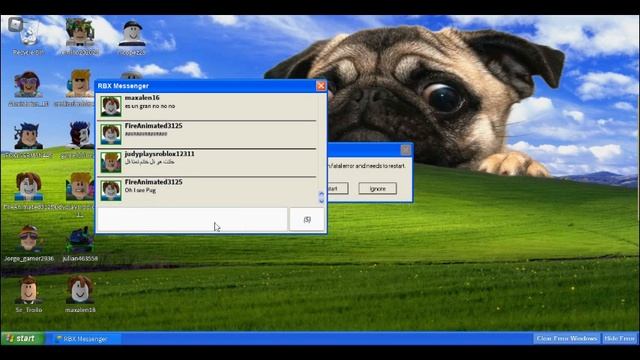
Task: Open the Windows start menu
Action: [22, 338]
